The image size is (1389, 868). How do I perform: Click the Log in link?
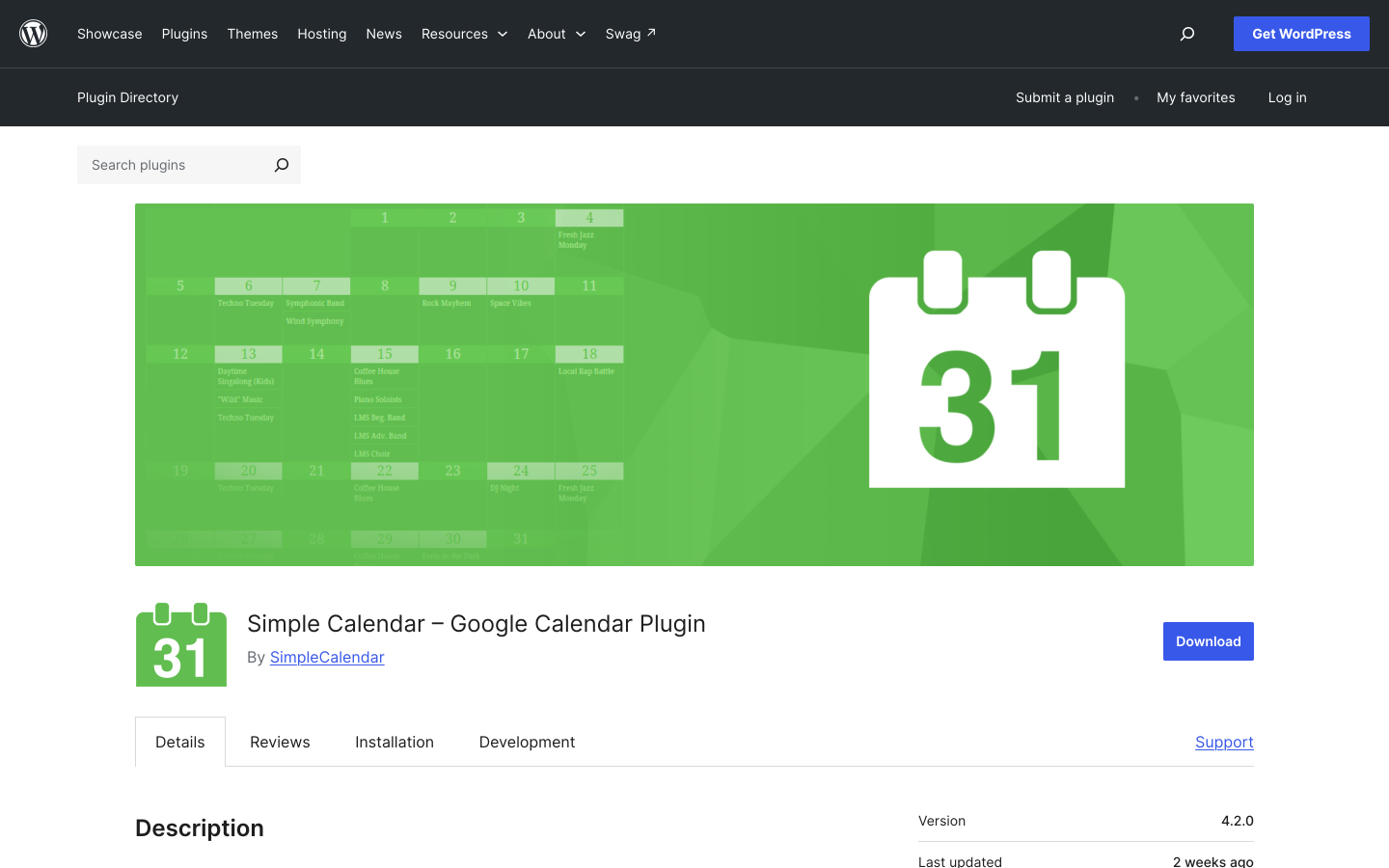(x=1288, y=97)
